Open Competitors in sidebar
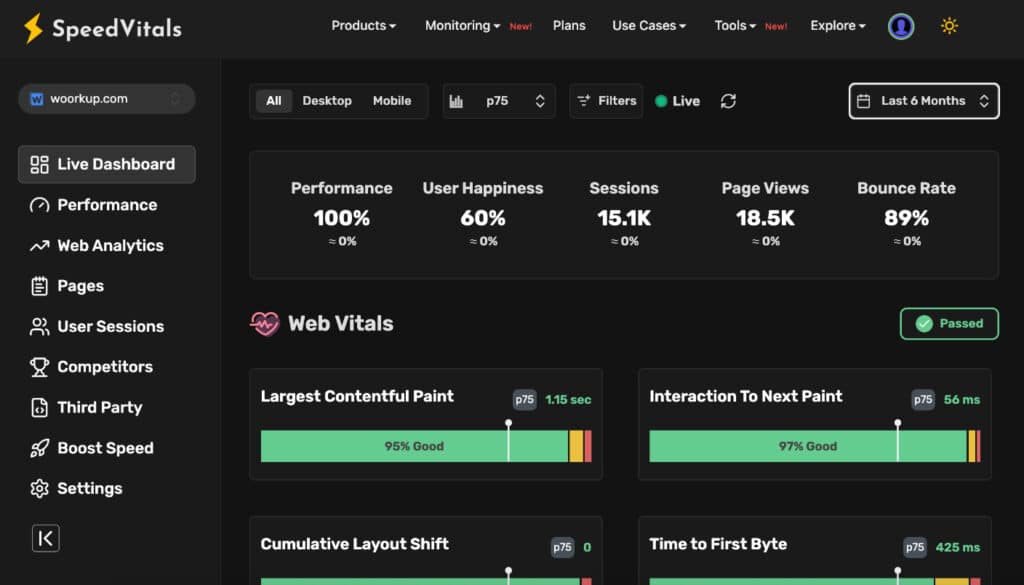 coord(106,367)
